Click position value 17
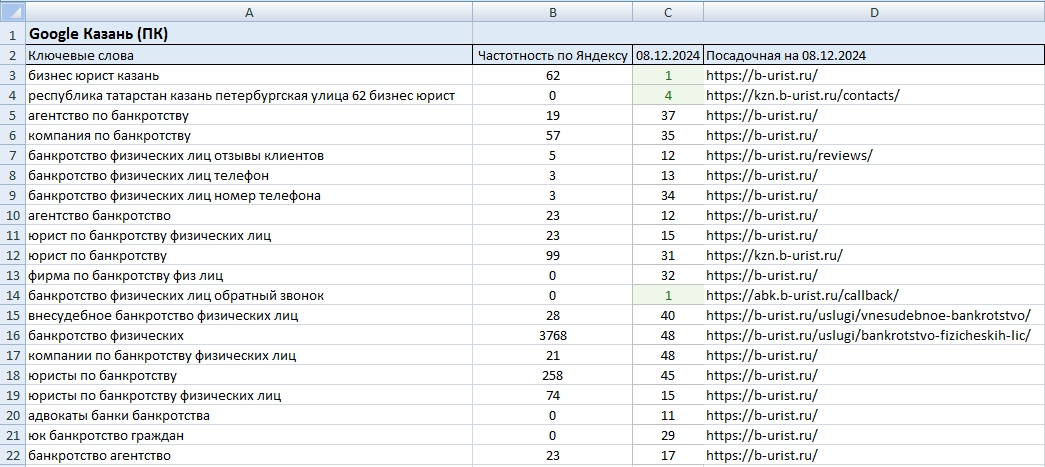This screenshot has width=1045, height=467. coord(668,455)
